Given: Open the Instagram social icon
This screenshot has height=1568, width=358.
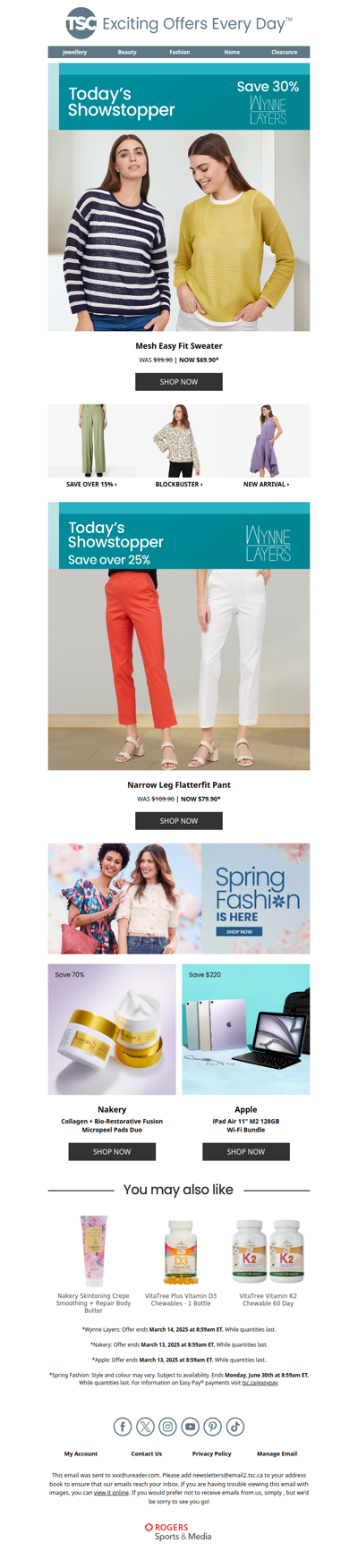Looking at the screenshot, I should click(167, 1427).
